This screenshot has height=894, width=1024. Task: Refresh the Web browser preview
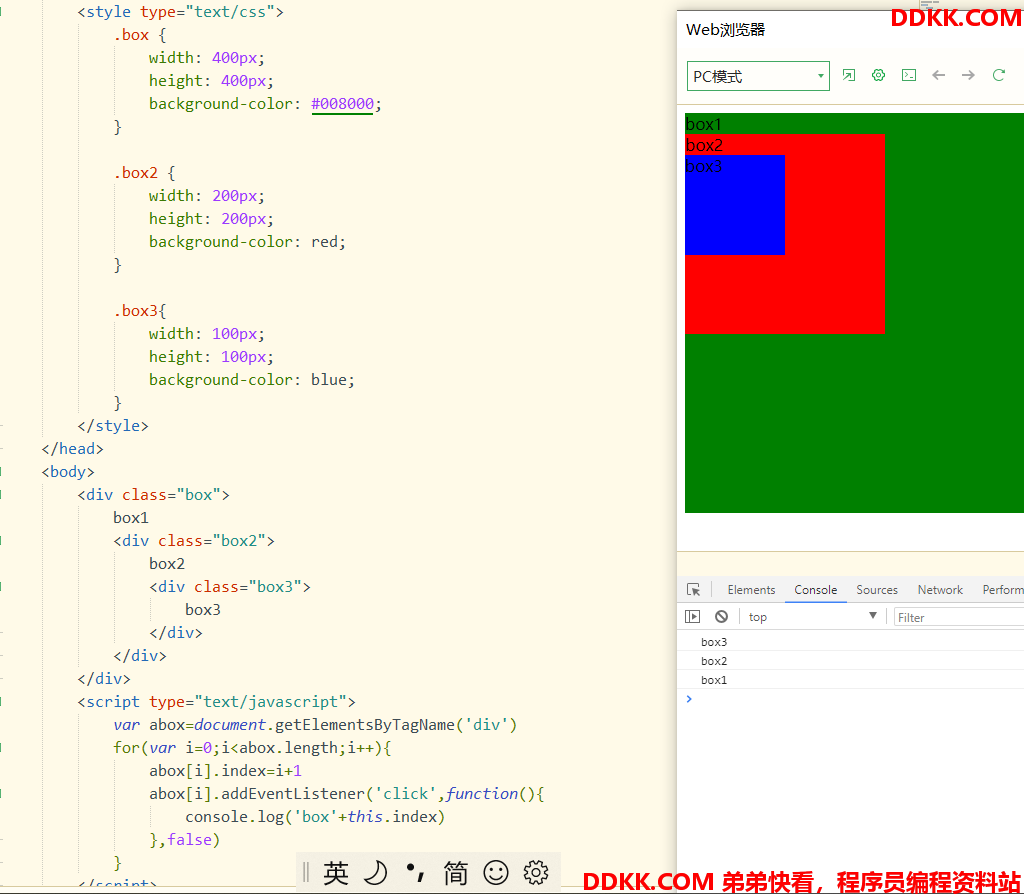pyautogui.click(x=999, y=75)
